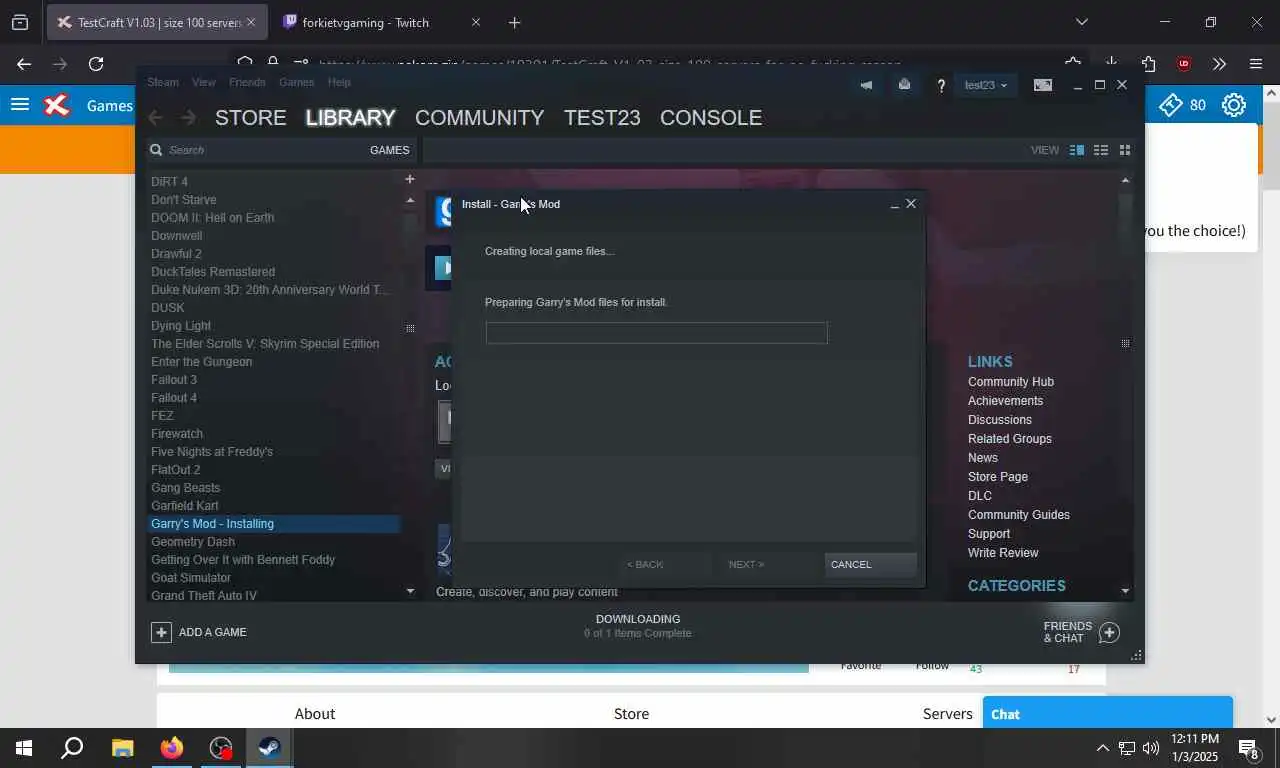Show hidden system tray icons
The height and width of the screenshot is (768, 1280).
[1102, 748]
